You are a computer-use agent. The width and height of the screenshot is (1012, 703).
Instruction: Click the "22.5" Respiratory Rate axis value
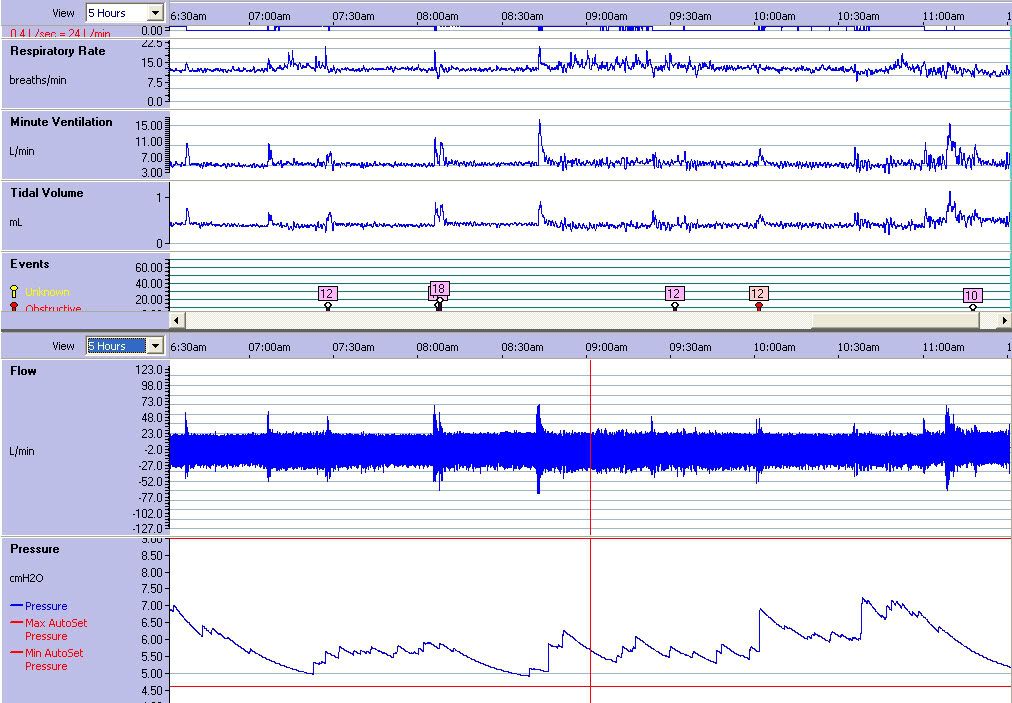(x=152, y=43)
